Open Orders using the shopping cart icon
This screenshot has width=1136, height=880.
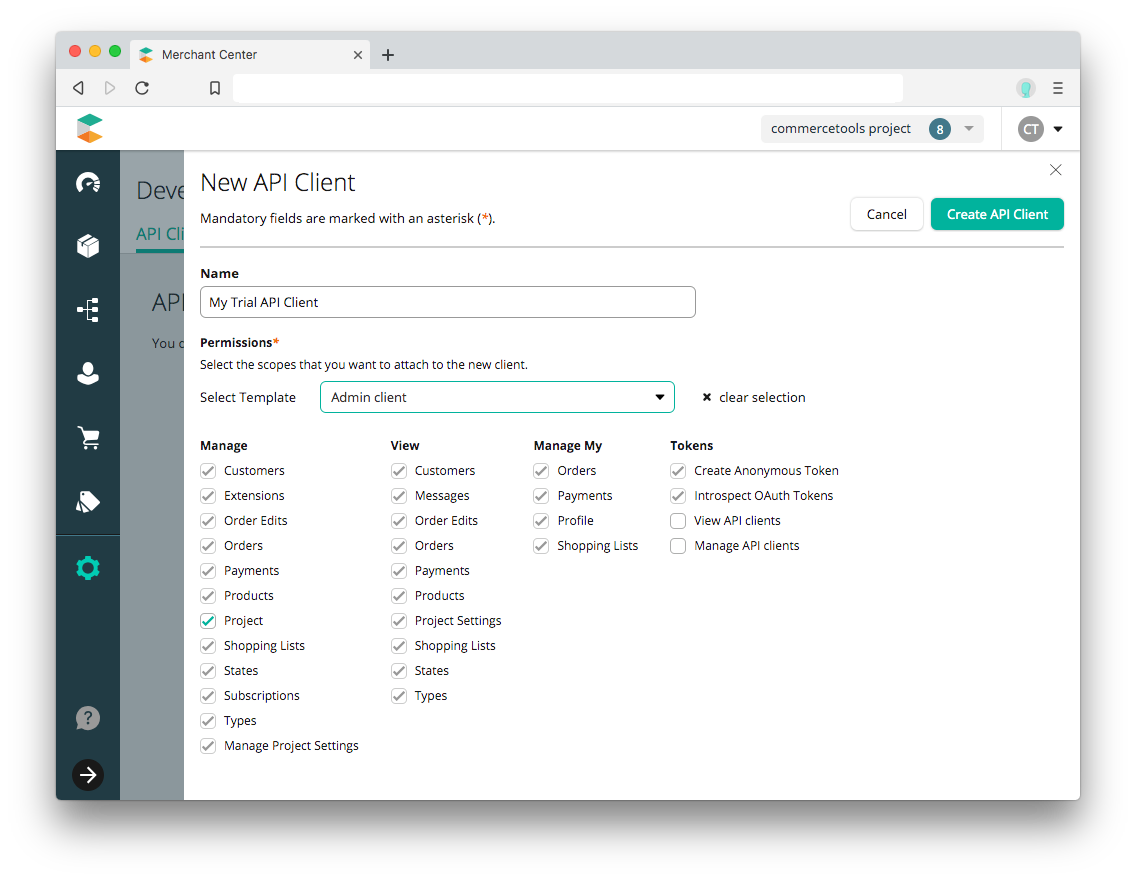tap(88, 437)
